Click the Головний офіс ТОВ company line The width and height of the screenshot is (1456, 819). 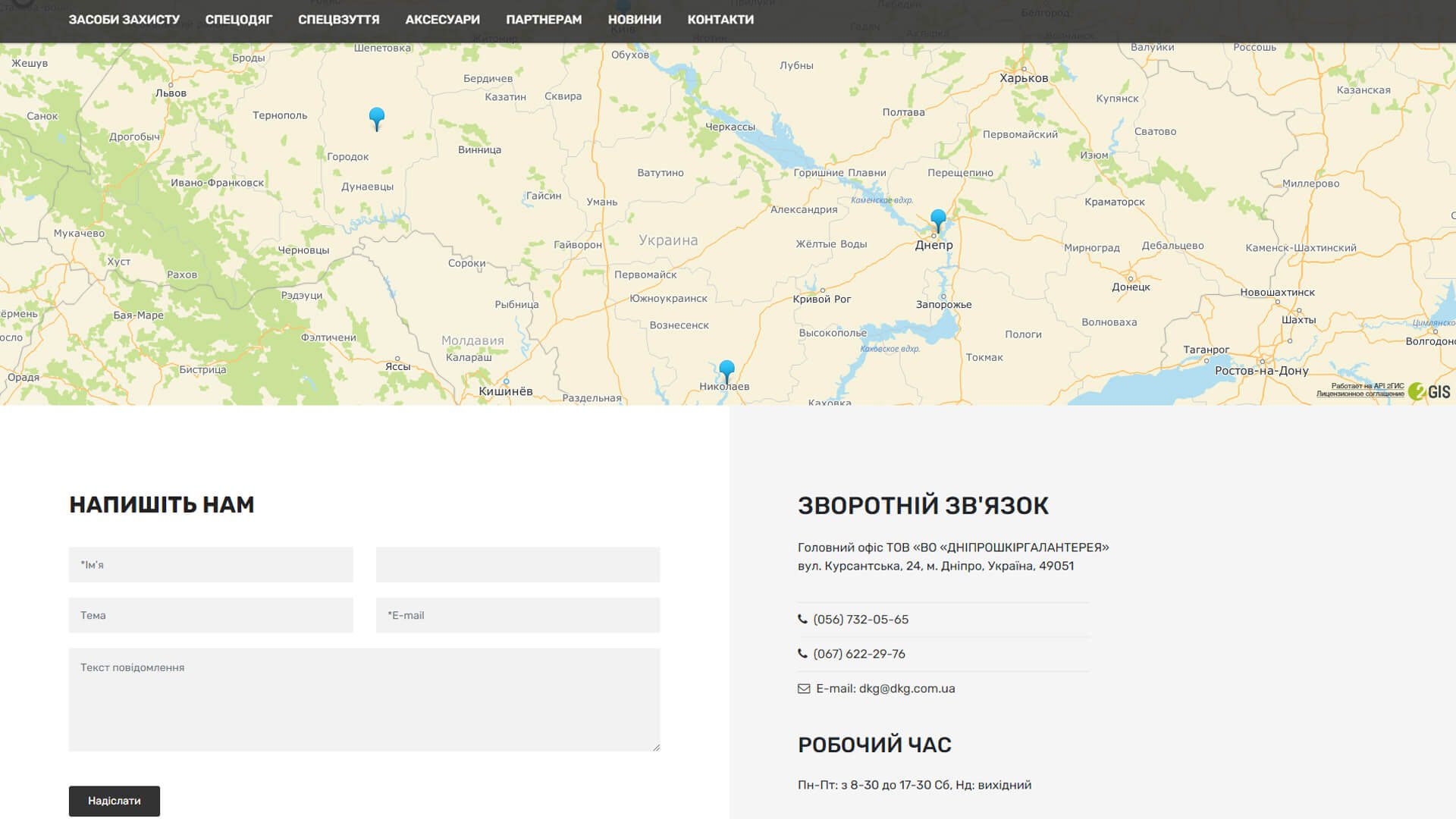pyautogui.click(x=953, y=548)
